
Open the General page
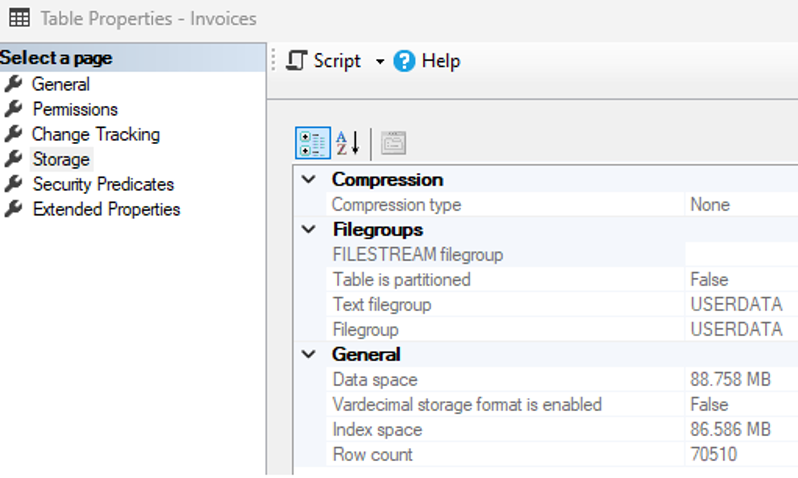61,84
